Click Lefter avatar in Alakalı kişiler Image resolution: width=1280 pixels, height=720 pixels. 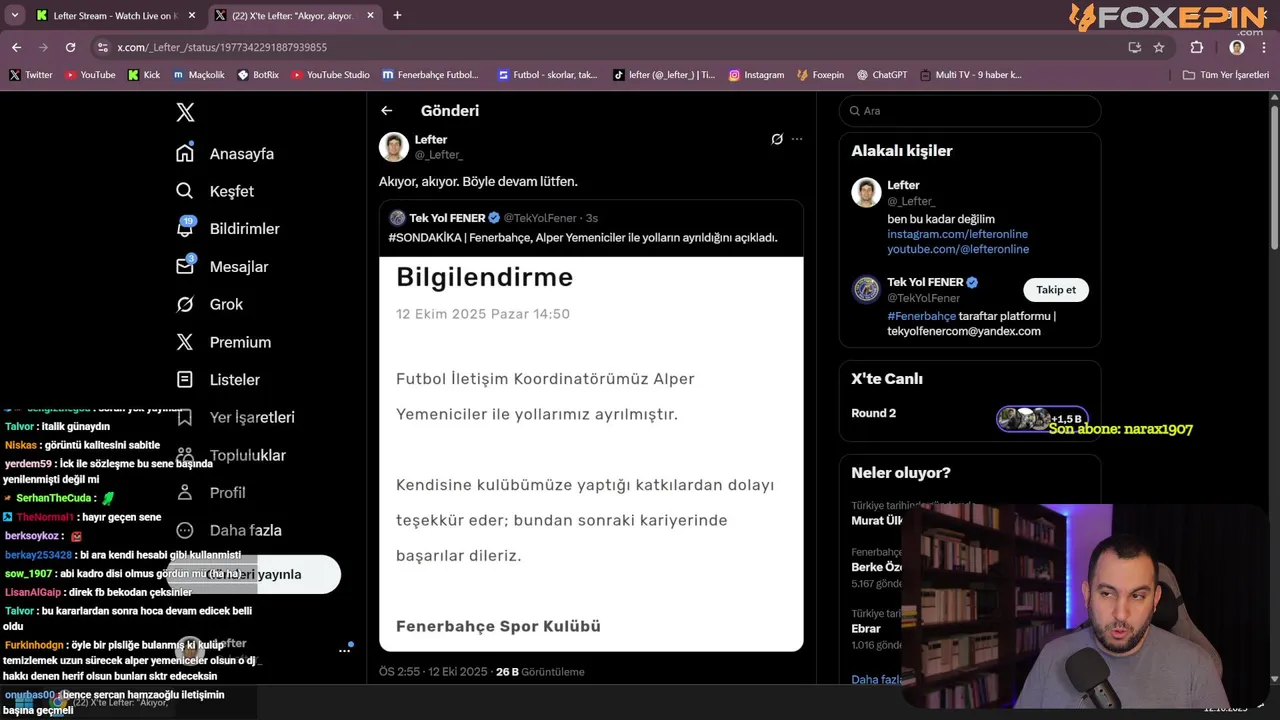tap(866, 193)
